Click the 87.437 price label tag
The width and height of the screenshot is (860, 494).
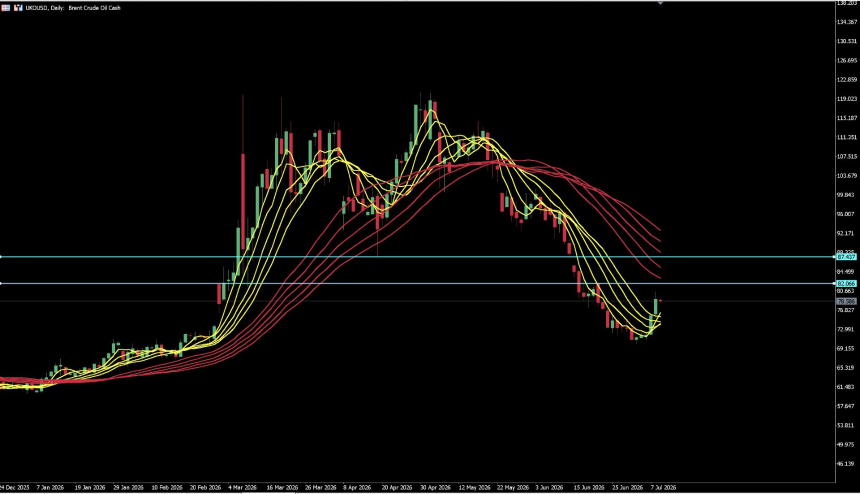click(x=846, y=257)
